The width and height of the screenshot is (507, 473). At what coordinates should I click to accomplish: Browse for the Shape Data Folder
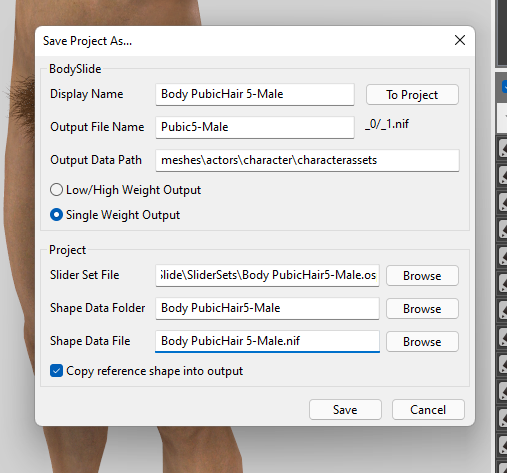click(x=422, y=309)
